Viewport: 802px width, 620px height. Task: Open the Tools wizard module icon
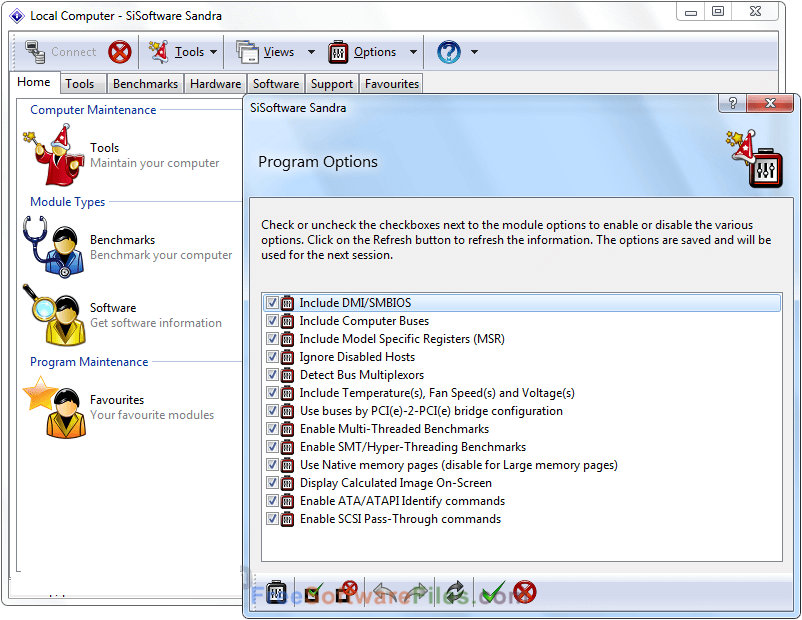[x=53, y=155]
